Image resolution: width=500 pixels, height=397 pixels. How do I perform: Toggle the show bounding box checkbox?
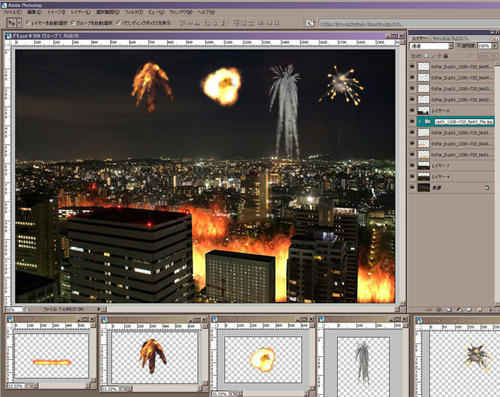[x=118, y=23]
